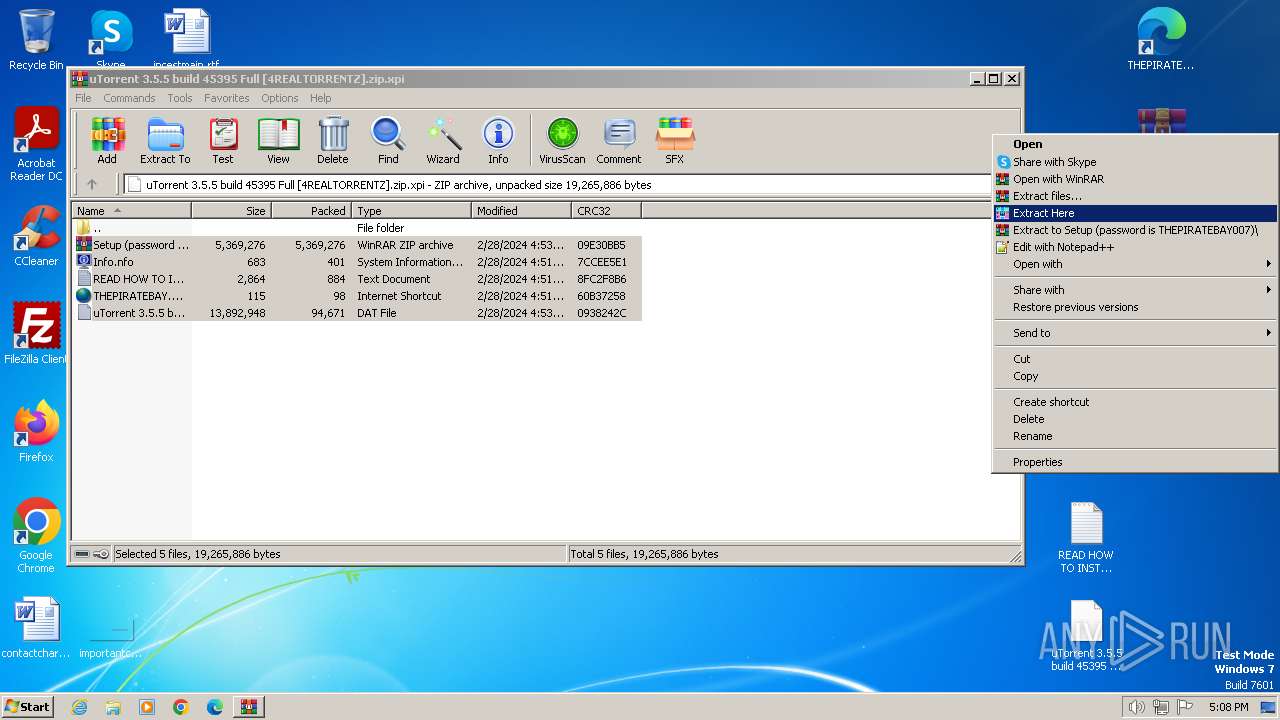Choose Extract Here in context menu
This screenshot has width=1280, height=720.
1135,213
